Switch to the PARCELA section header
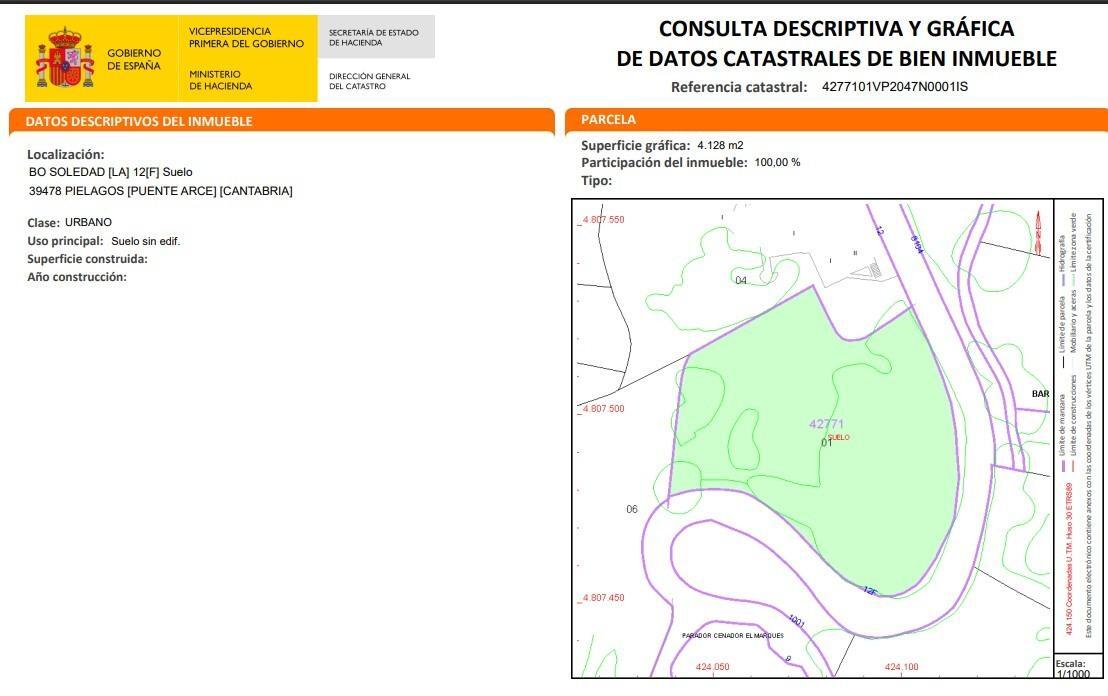This screenshot has height=696, width=1108. tap(610, 118)
